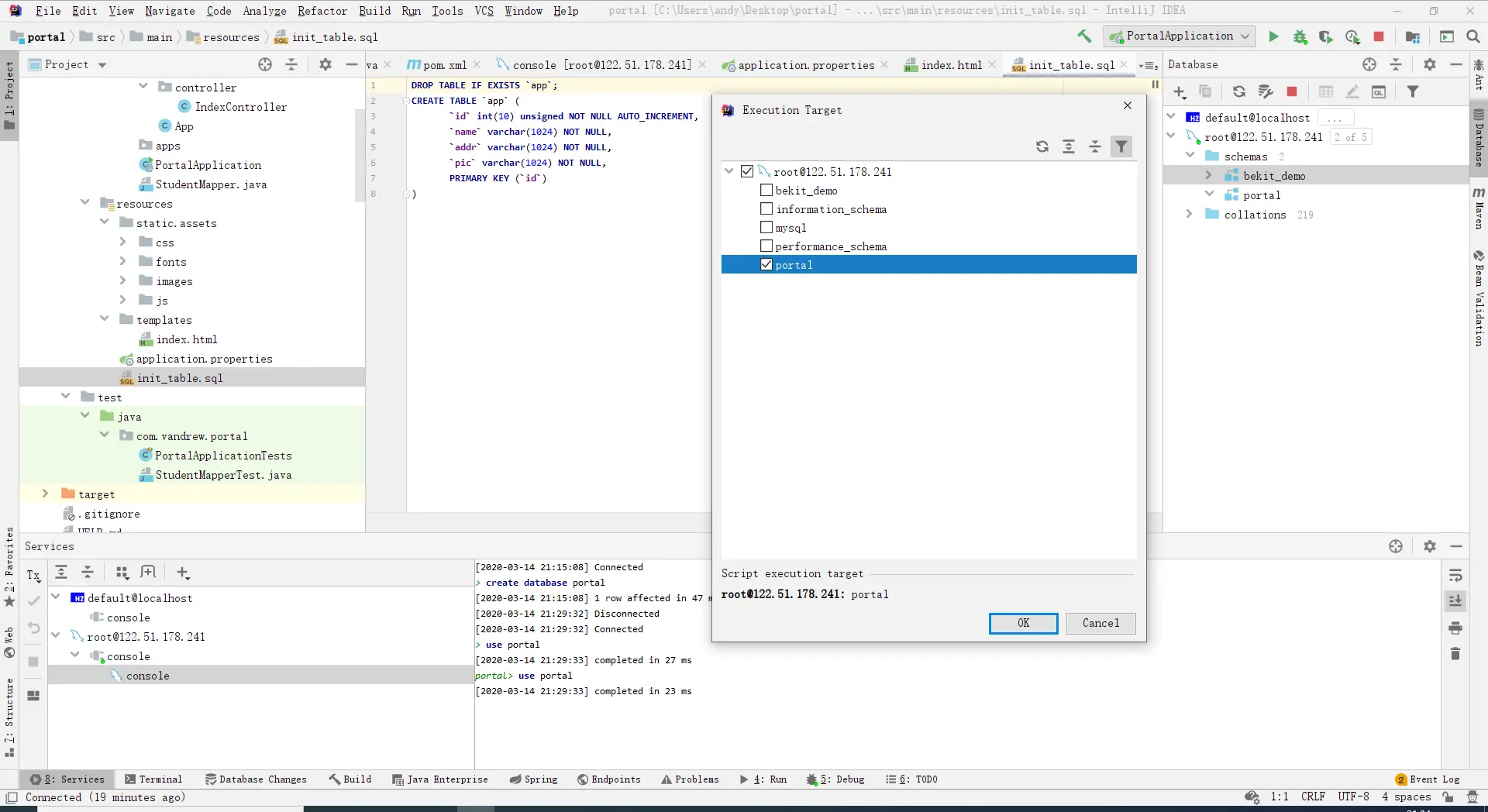Print console output with printer icon

(1455, 628)
